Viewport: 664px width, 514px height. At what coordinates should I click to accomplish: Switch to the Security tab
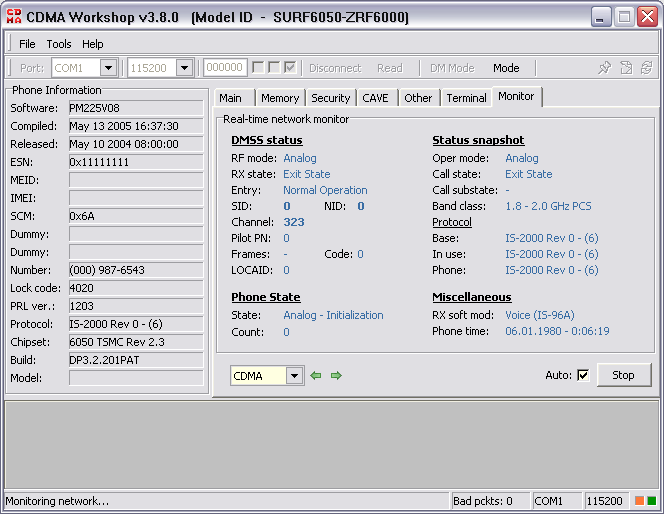pos(331,98)
